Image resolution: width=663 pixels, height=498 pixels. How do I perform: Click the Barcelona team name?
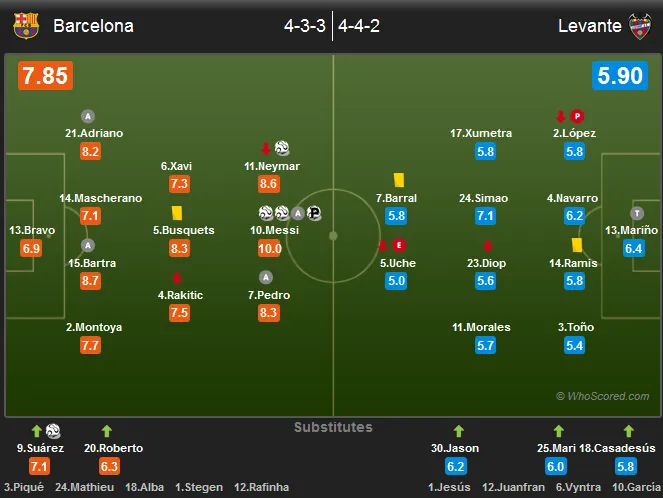pos(93,26)
